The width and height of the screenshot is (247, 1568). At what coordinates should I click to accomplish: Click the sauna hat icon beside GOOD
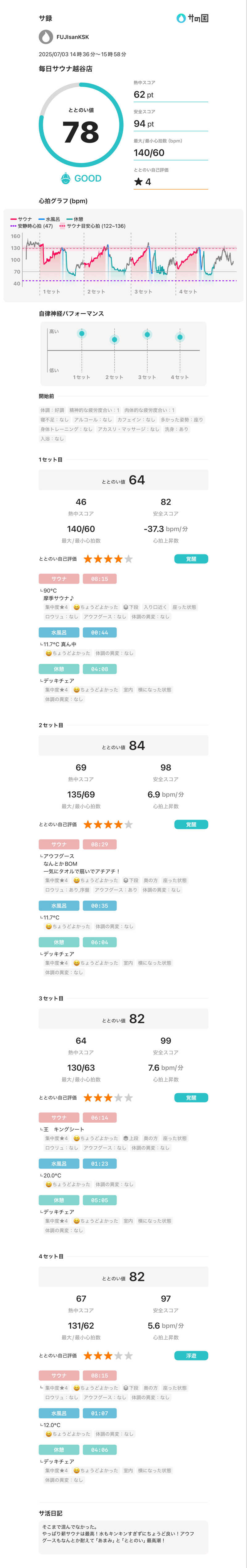pyautogui.click(x=66, y=178)
